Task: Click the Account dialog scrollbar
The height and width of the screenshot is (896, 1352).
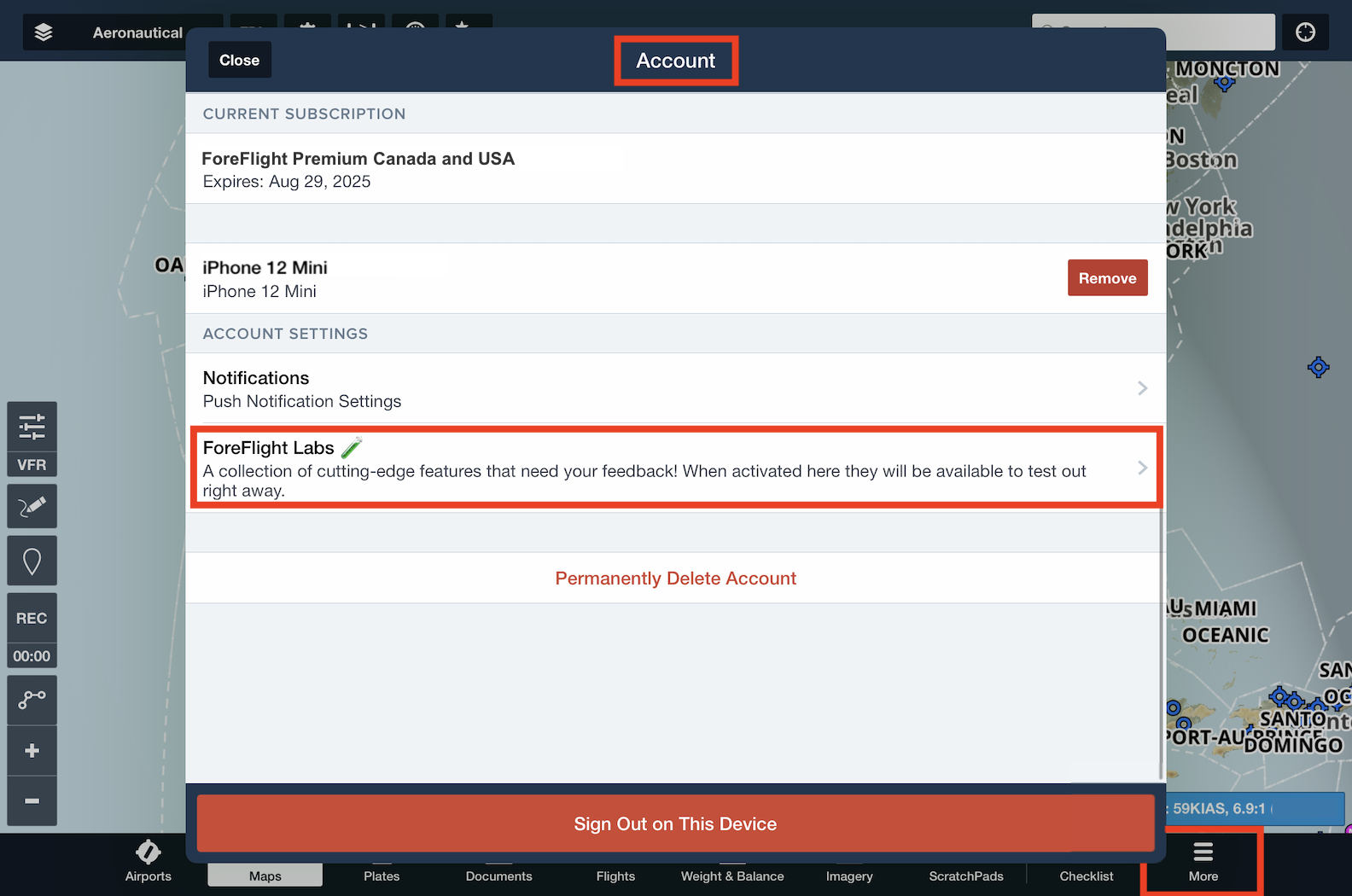Action: [x=1161, y=643]
